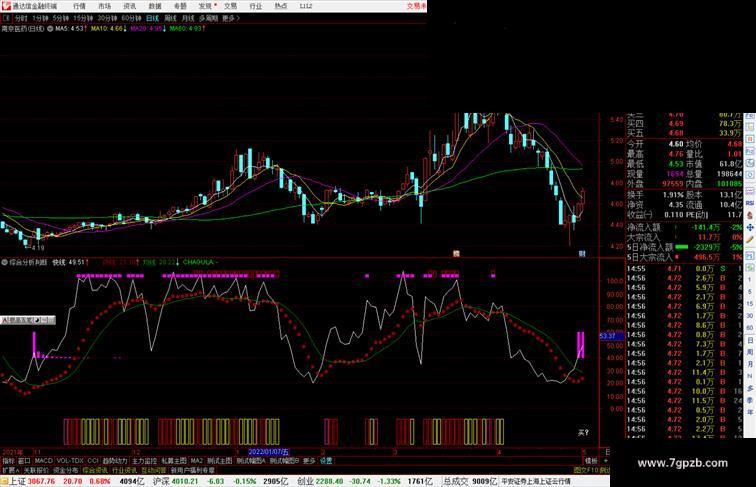The image size is (756, 487).
Task: Switch chart to 30分钟 period
Action: tap(107, 18)
